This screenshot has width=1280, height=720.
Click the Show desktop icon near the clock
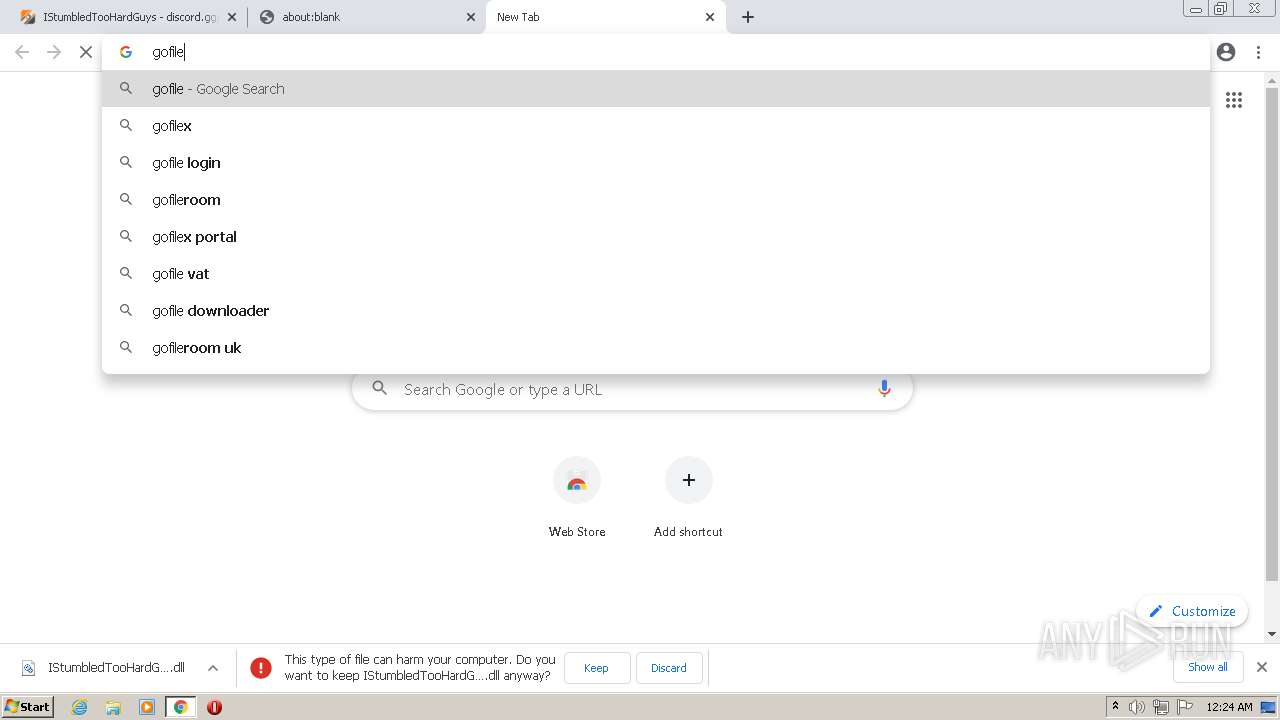pyautogui.click(x=1269, y=707)
